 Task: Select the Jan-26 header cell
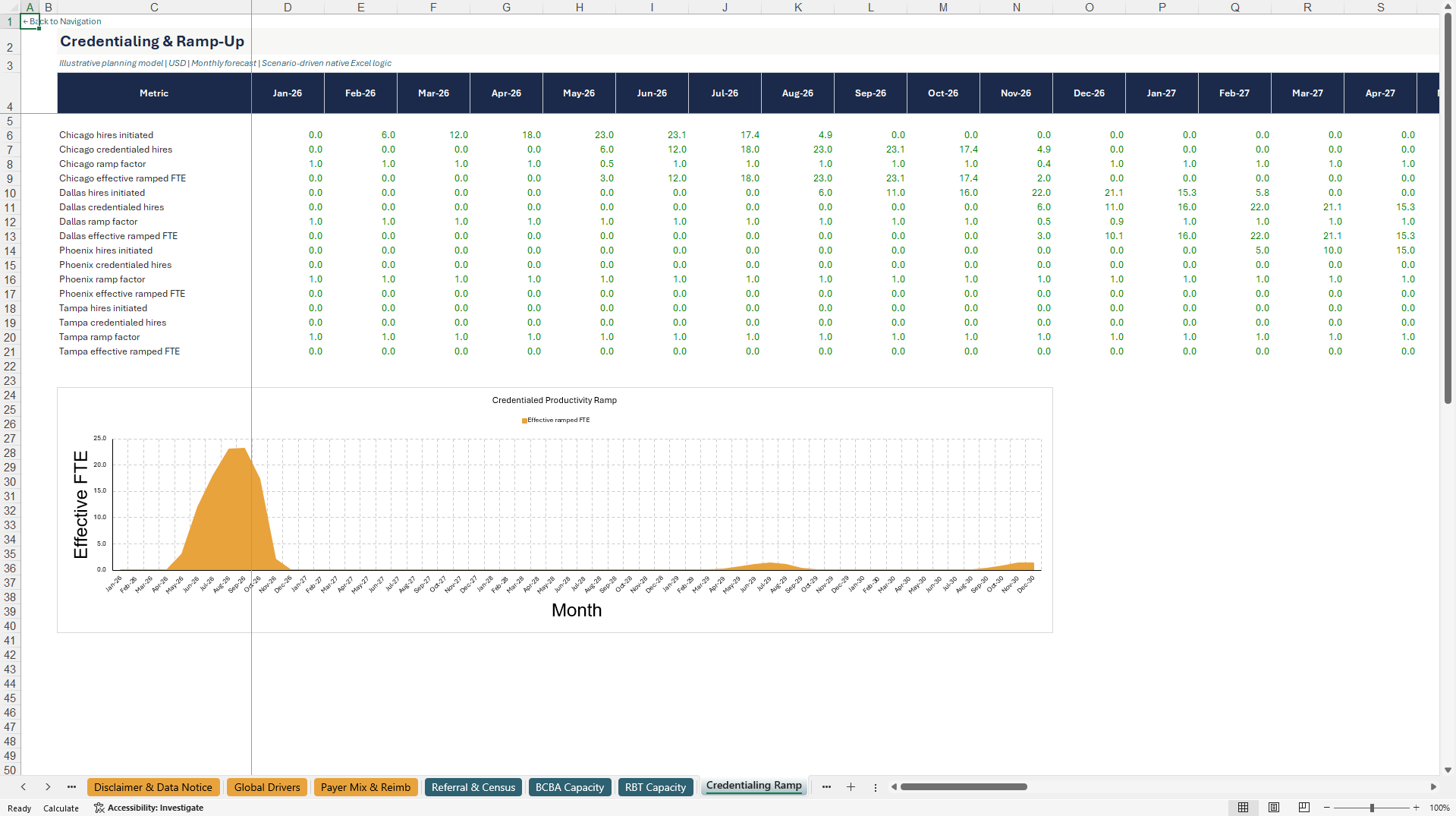coord(288,93)
